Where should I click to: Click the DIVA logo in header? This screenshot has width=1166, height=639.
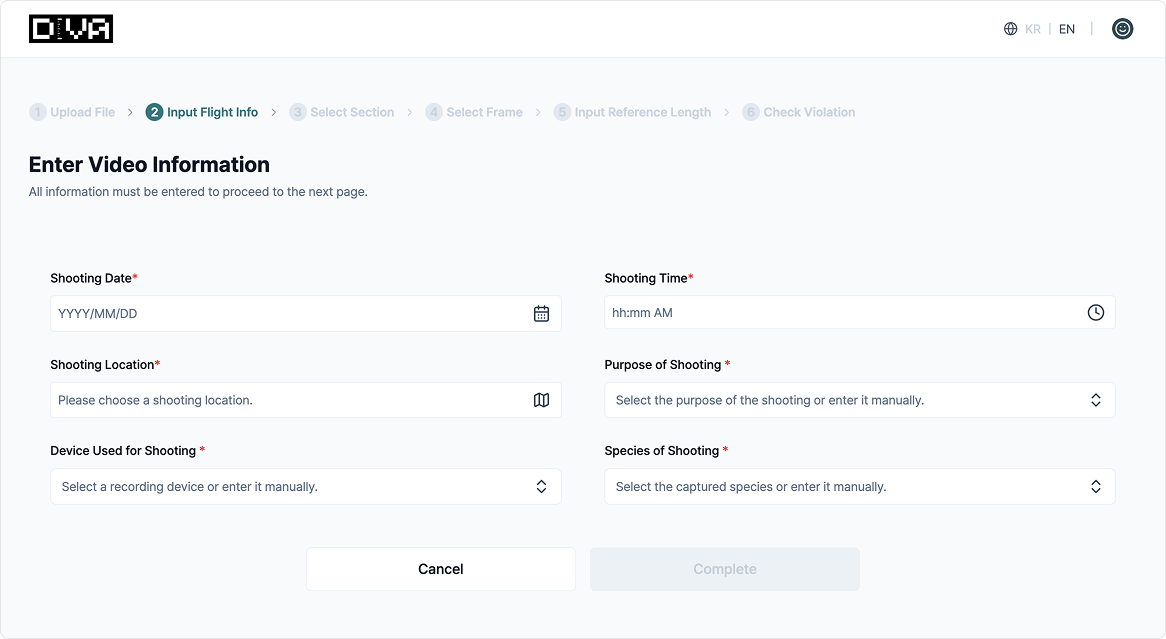pos(71,29)
